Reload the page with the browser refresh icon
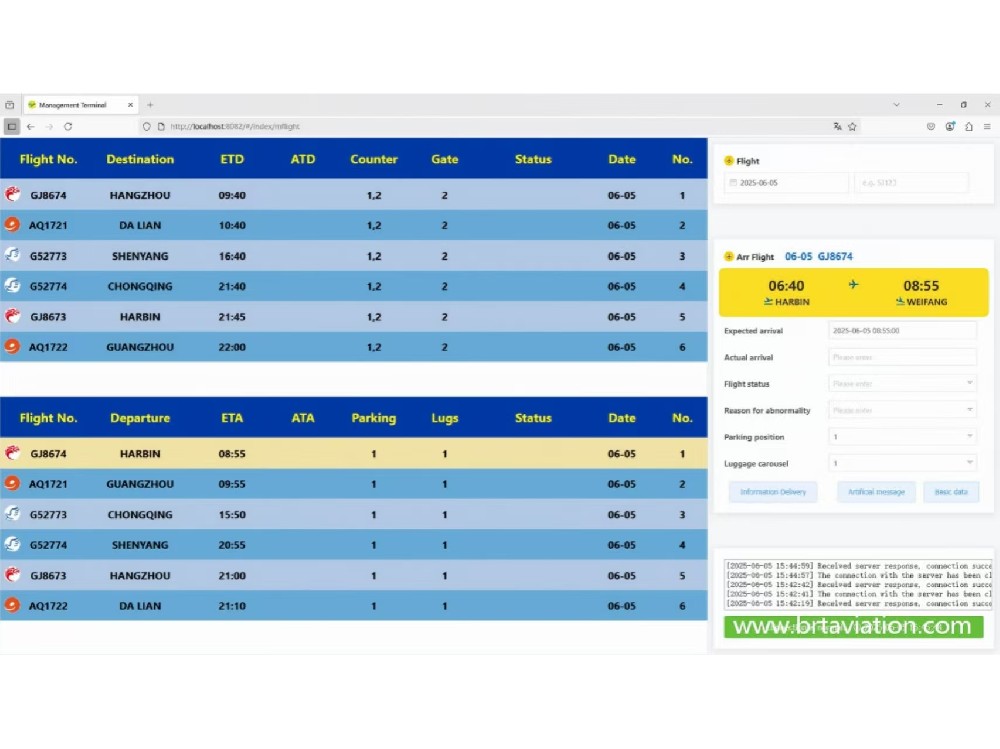Screen dimensions: 1000x749 pyautogui.click(x=68, y=126)
